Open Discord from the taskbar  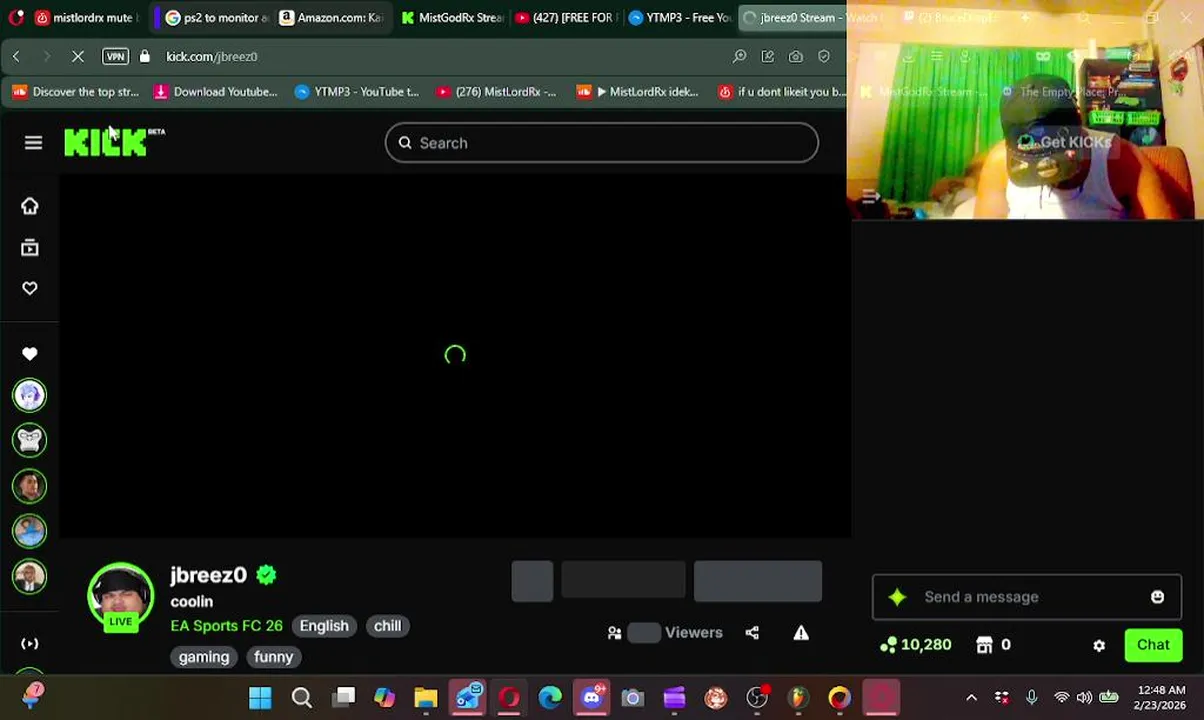click(592, 698)
